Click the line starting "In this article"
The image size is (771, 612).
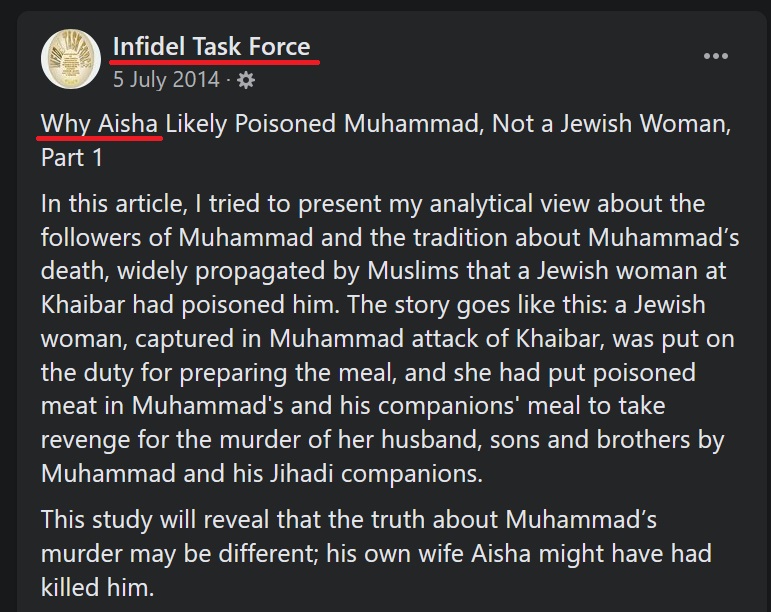pyautogui.click(x=373, y=204)
